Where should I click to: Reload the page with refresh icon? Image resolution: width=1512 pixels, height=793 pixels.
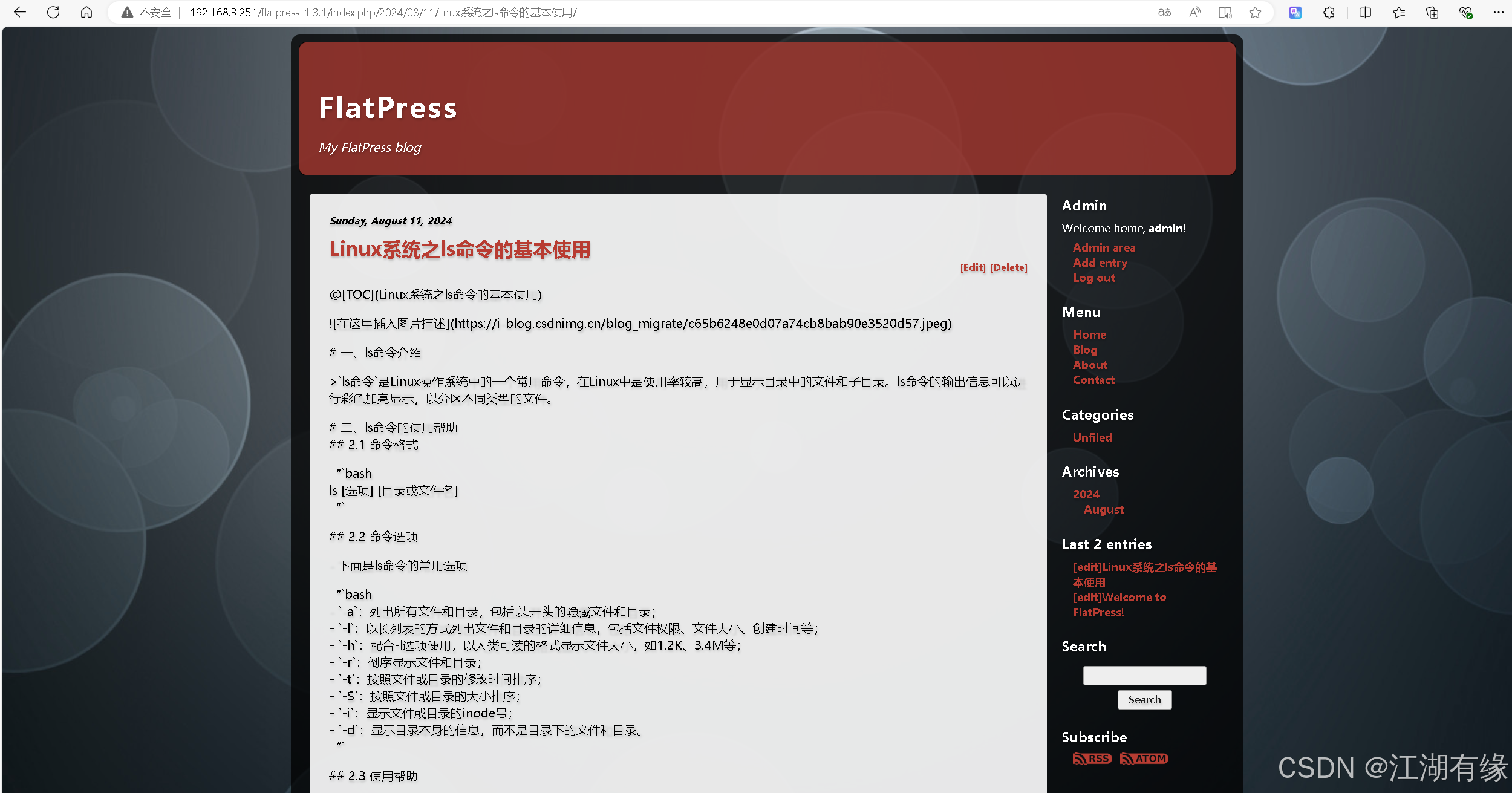coord(53,12)
